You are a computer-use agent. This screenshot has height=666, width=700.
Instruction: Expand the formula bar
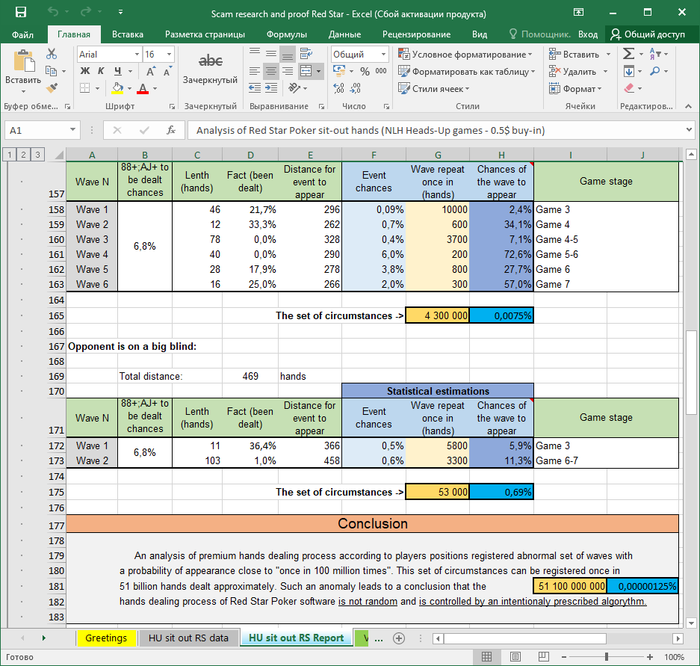[689, 130]
